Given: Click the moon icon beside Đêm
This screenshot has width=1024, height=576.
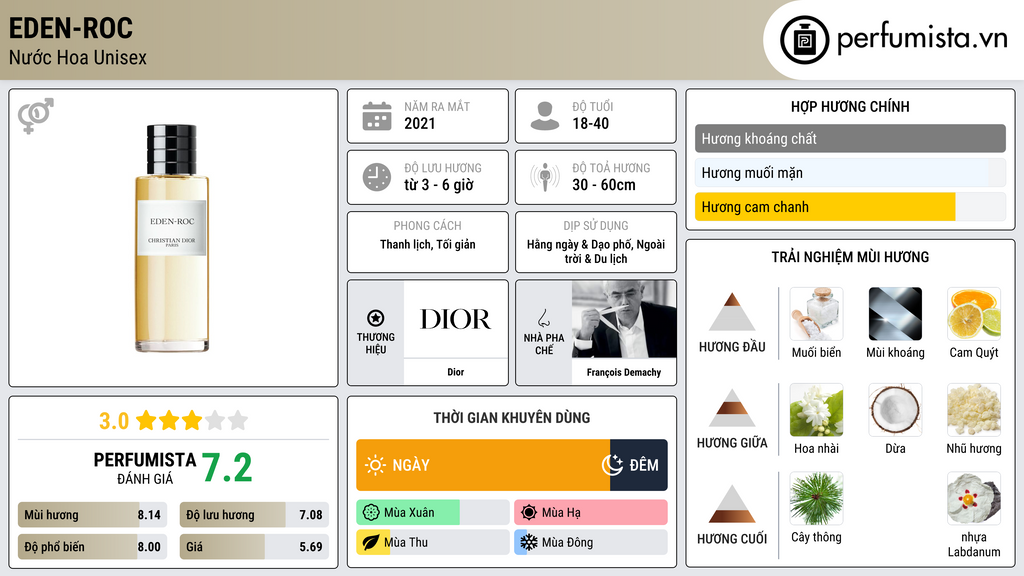Looking at the screenshot, I should coord(613,465).
